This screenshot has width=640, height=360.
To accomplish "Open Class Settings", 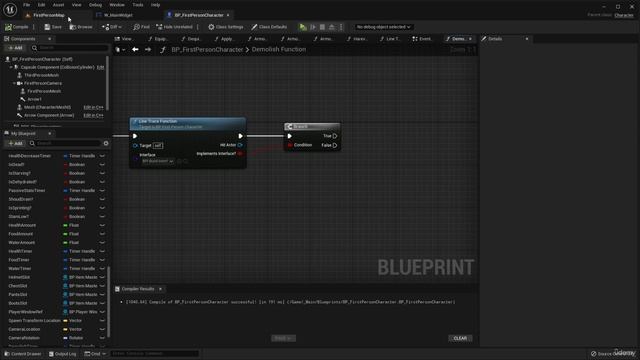I will coord(226,27).
